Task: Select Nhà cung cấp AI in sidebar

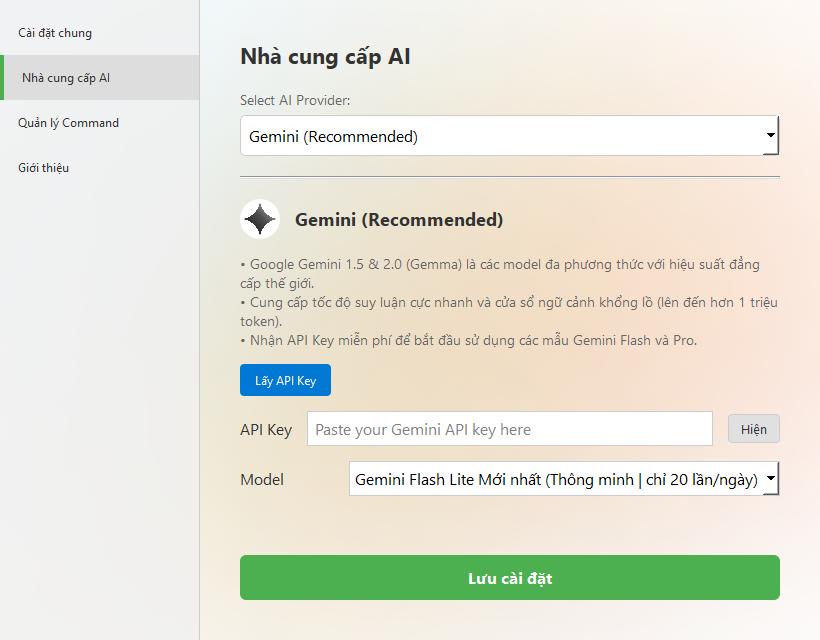Action: [x=99, y=77]
